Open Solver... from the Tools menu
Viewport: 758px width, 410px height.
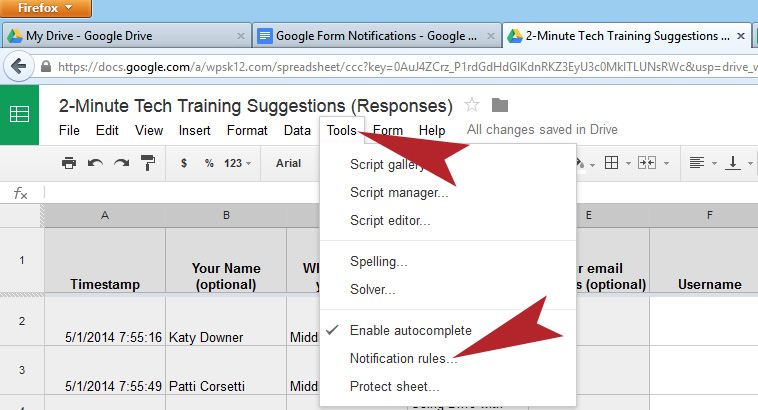(x=448, y=290)
